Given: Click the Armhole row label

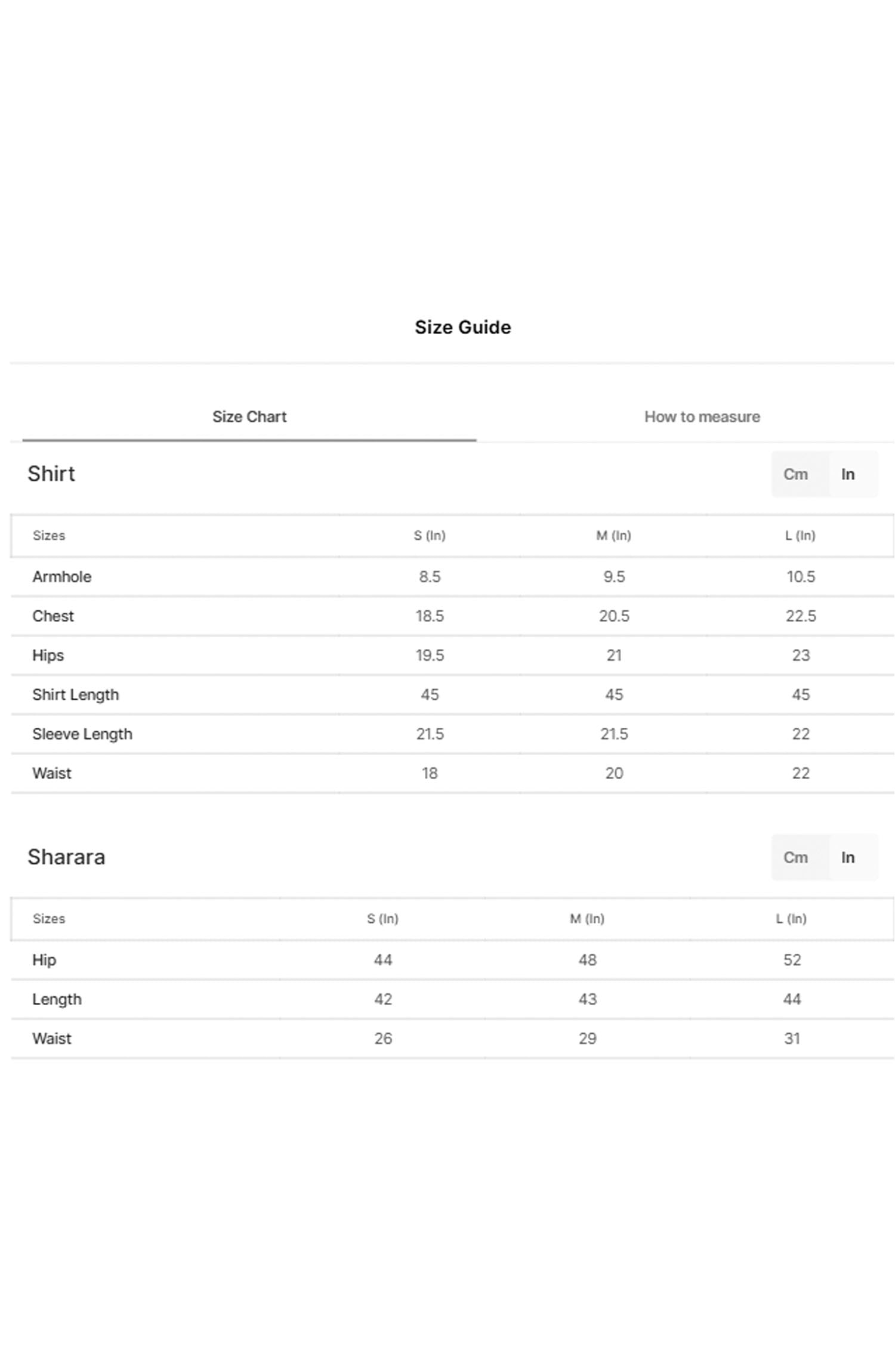Looking at the screenshot, I should pos(61,577).
